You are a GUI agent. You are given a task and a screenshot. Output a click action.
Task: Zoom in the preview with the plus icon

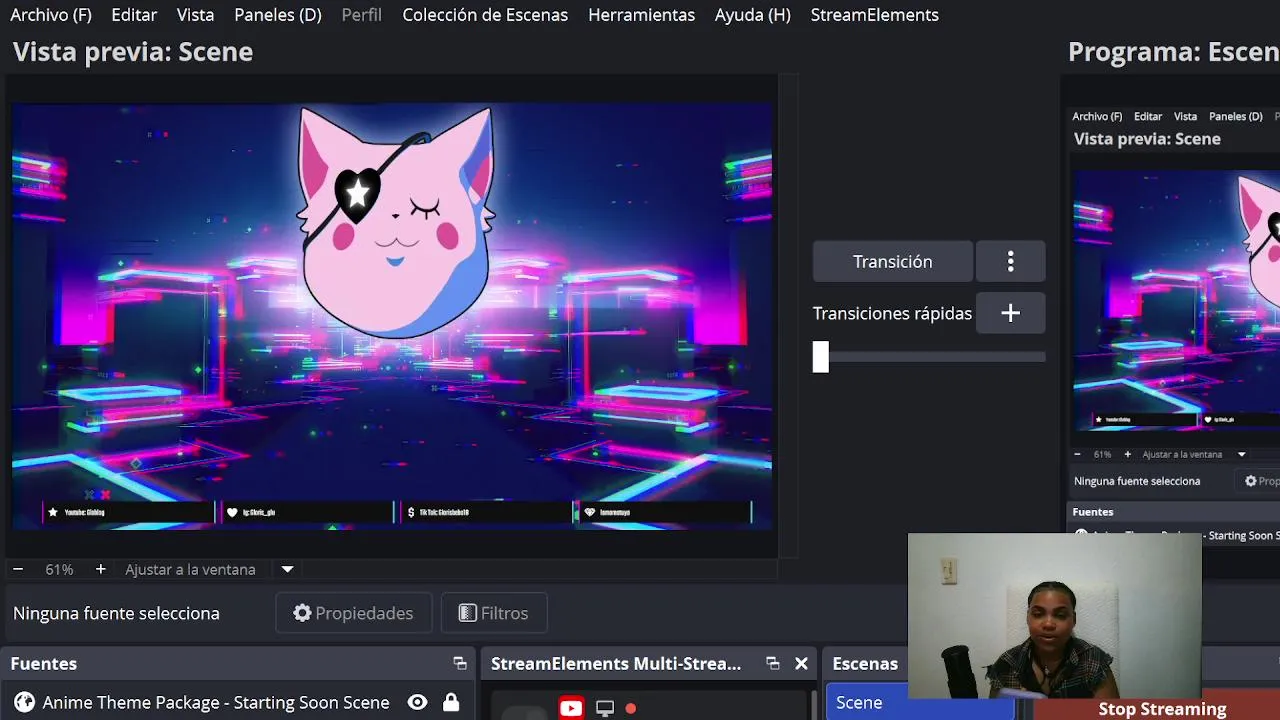pos(100,569)
